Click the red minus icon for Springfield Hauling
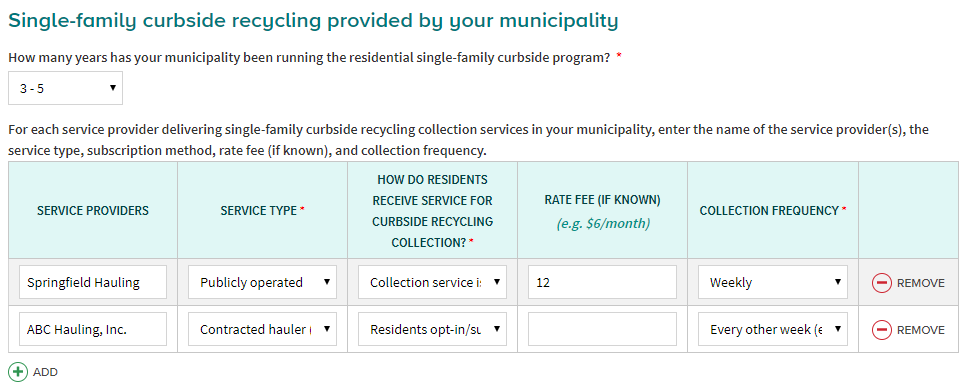Viewport: 970px width, 392px height. point(882,283)
